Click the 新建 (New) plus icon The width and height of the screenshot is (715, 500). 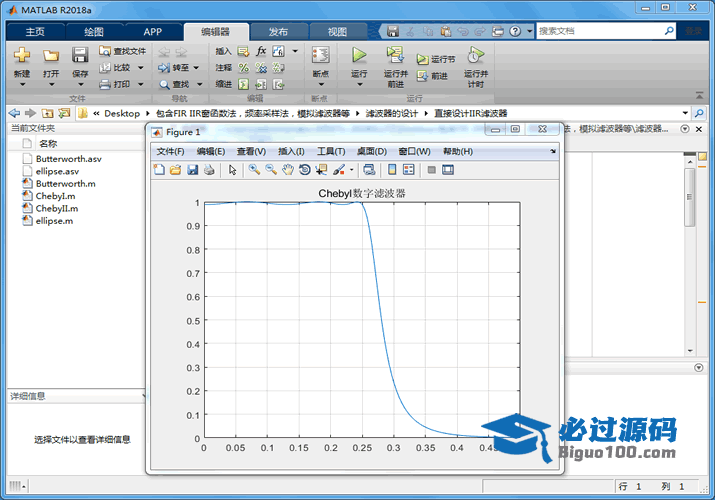[21, 55]
